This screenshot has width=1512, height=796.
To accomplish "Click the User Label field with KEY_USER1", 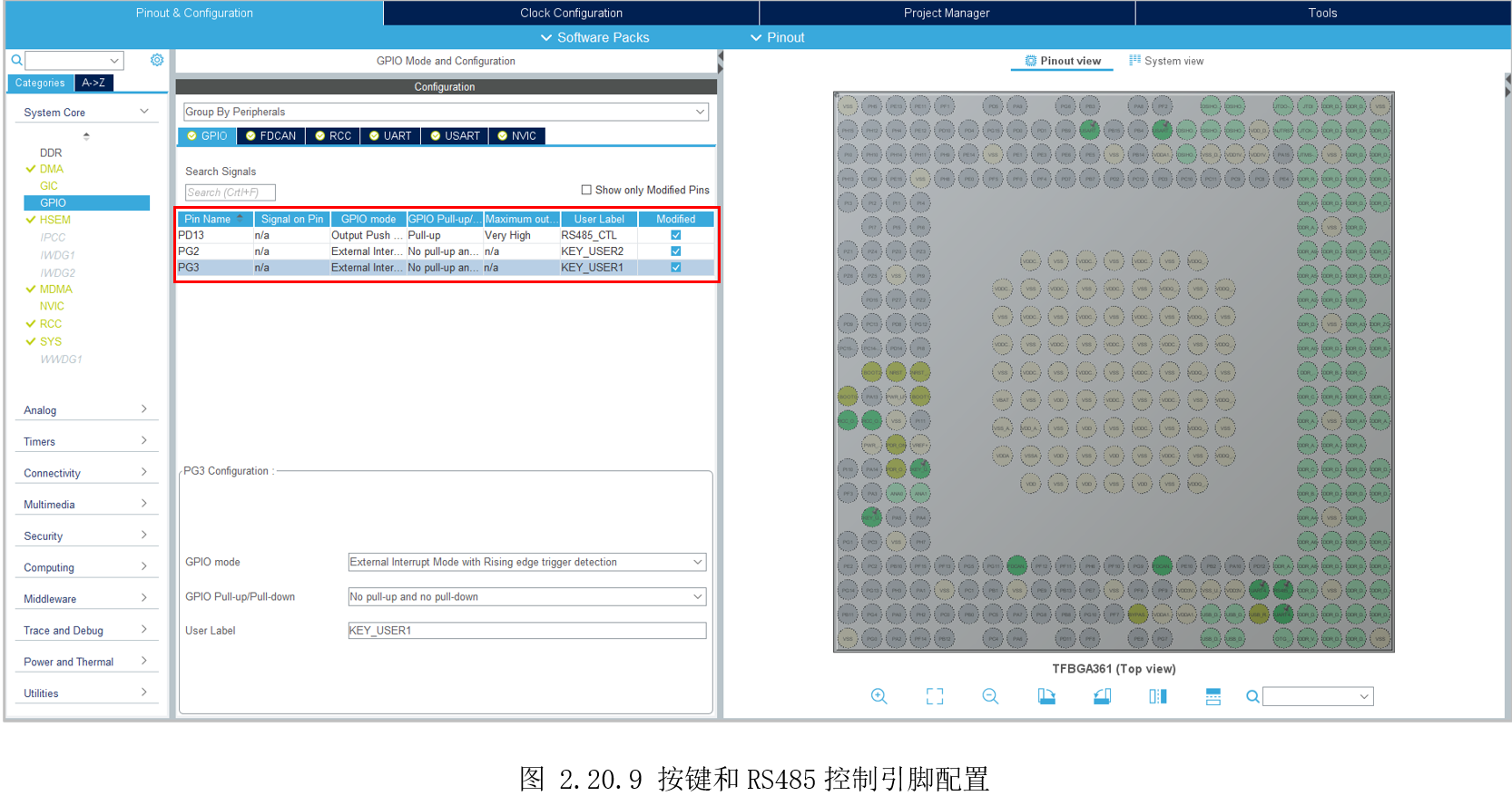I will tap(526, 631).
